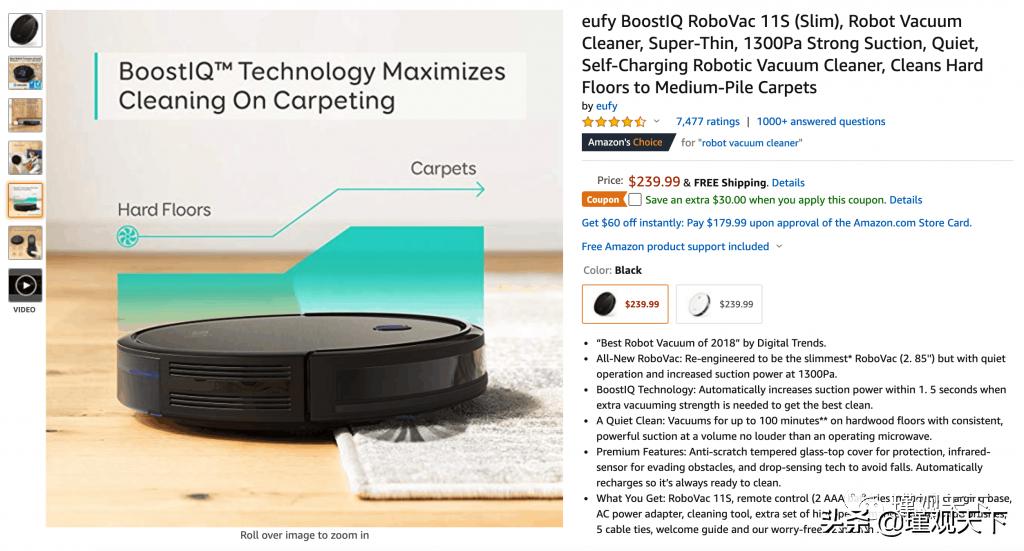Show the fourth product thumbnail image

[25, 158]
